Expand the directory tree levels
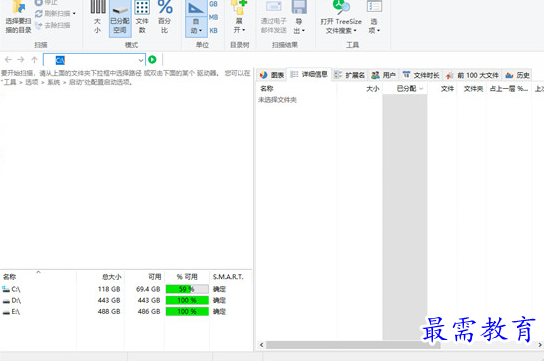 pyautogui.click(x=239, y=17)
